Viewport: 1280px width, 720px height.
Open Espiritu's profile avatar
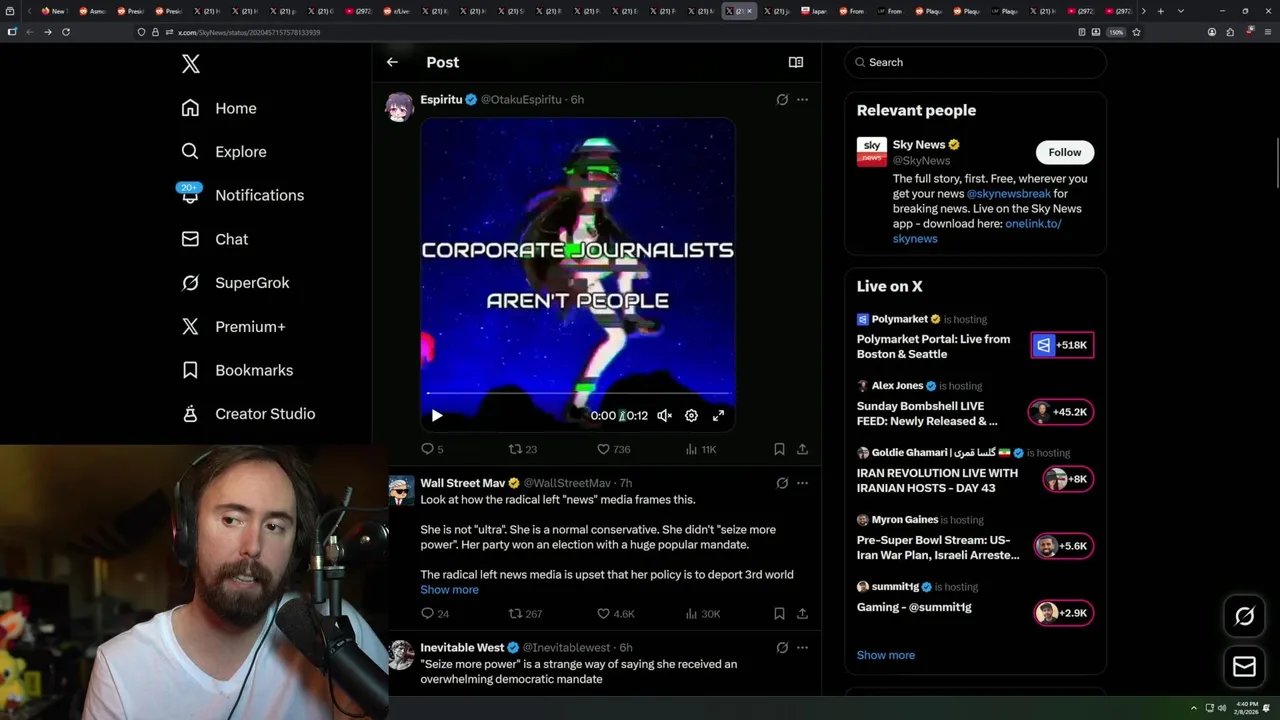click(400, 107)
